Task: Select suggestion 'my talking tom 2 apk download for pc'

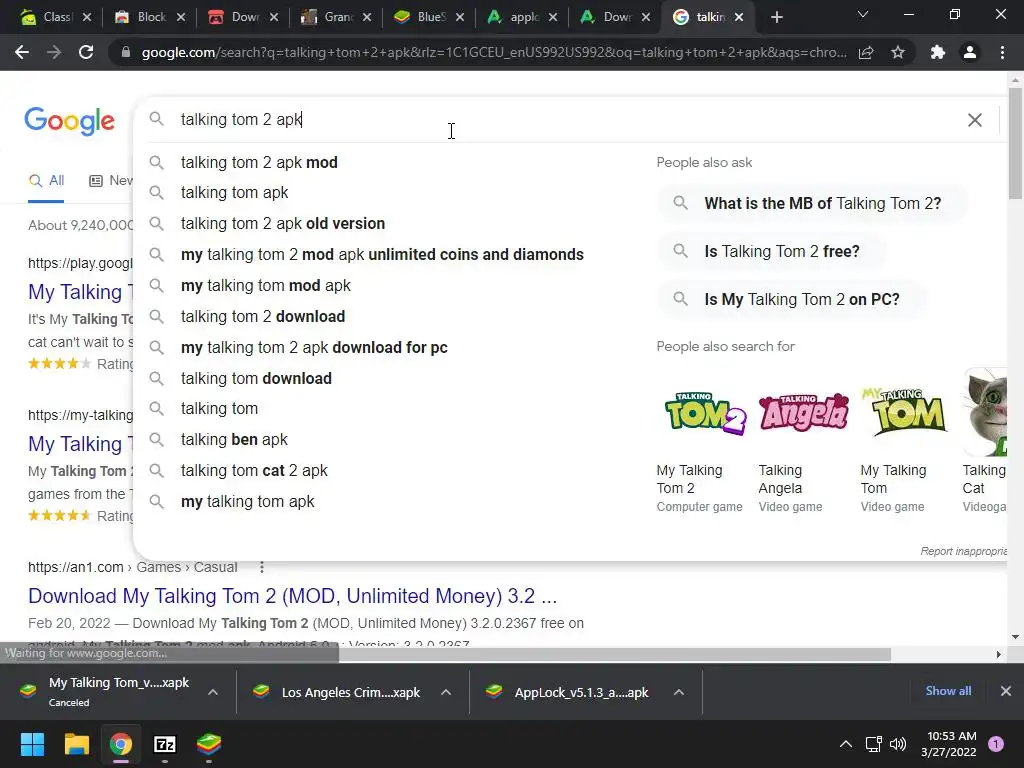Action: click(x=314, y=347)
